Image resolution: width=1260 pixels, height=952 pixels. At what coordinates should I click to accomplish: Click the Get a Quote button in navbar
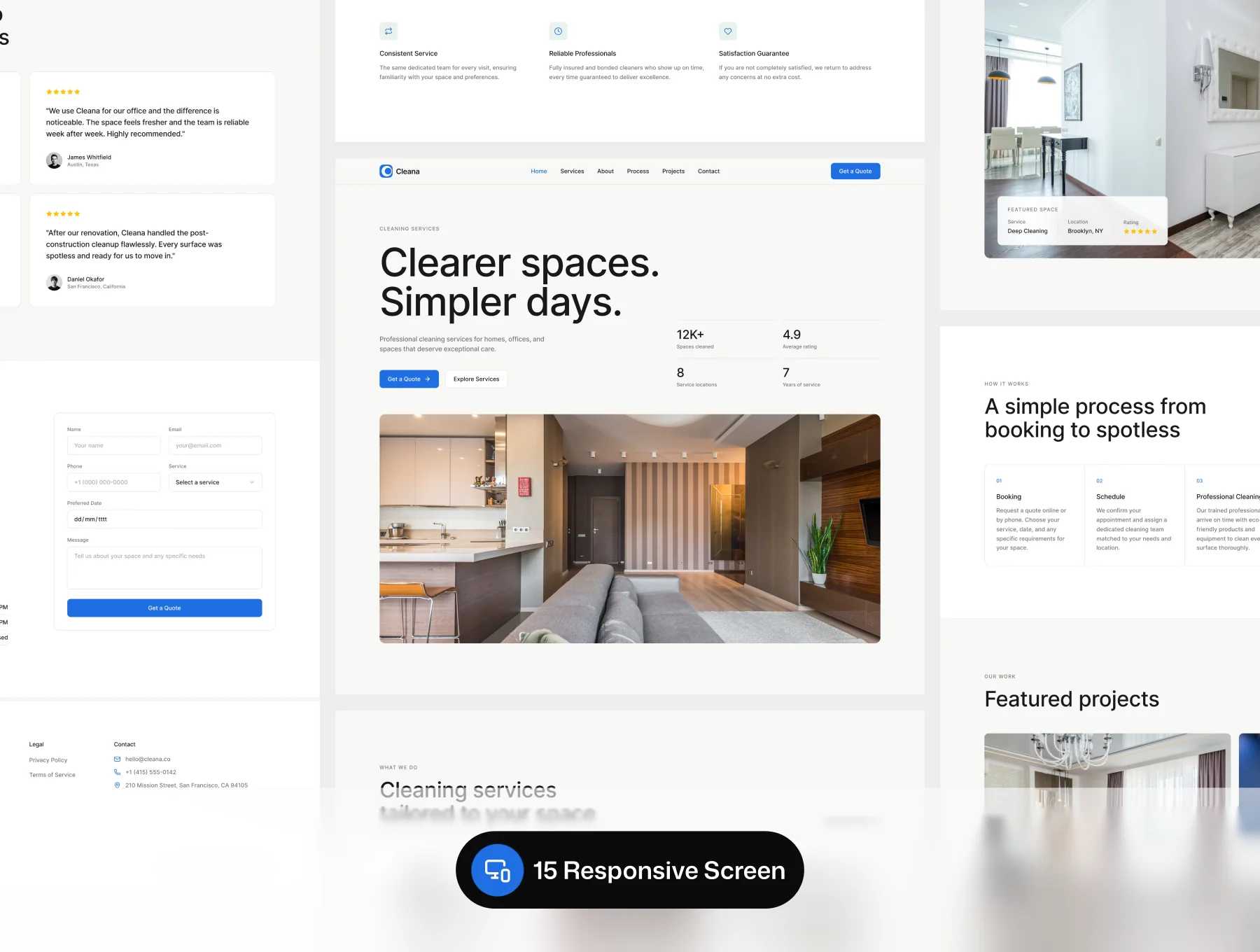[x=855, y=171]
